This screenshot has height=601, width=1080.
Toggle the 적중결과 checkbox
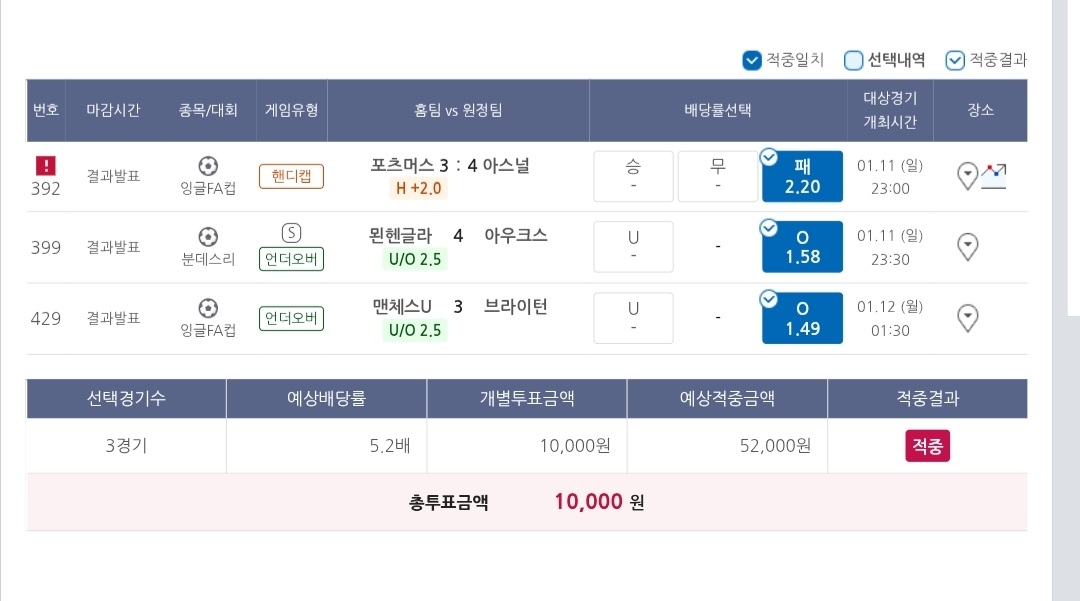[955, 61]
